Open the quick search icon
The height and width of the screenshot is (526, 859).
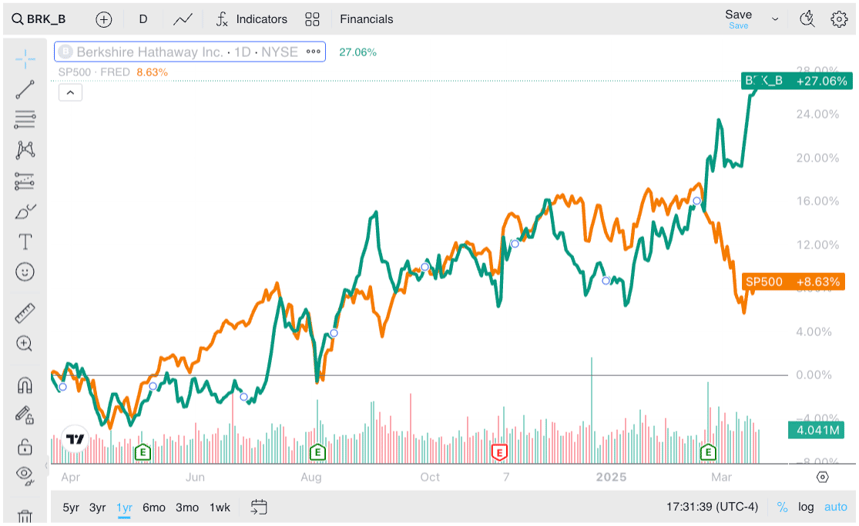pos(807,19)
